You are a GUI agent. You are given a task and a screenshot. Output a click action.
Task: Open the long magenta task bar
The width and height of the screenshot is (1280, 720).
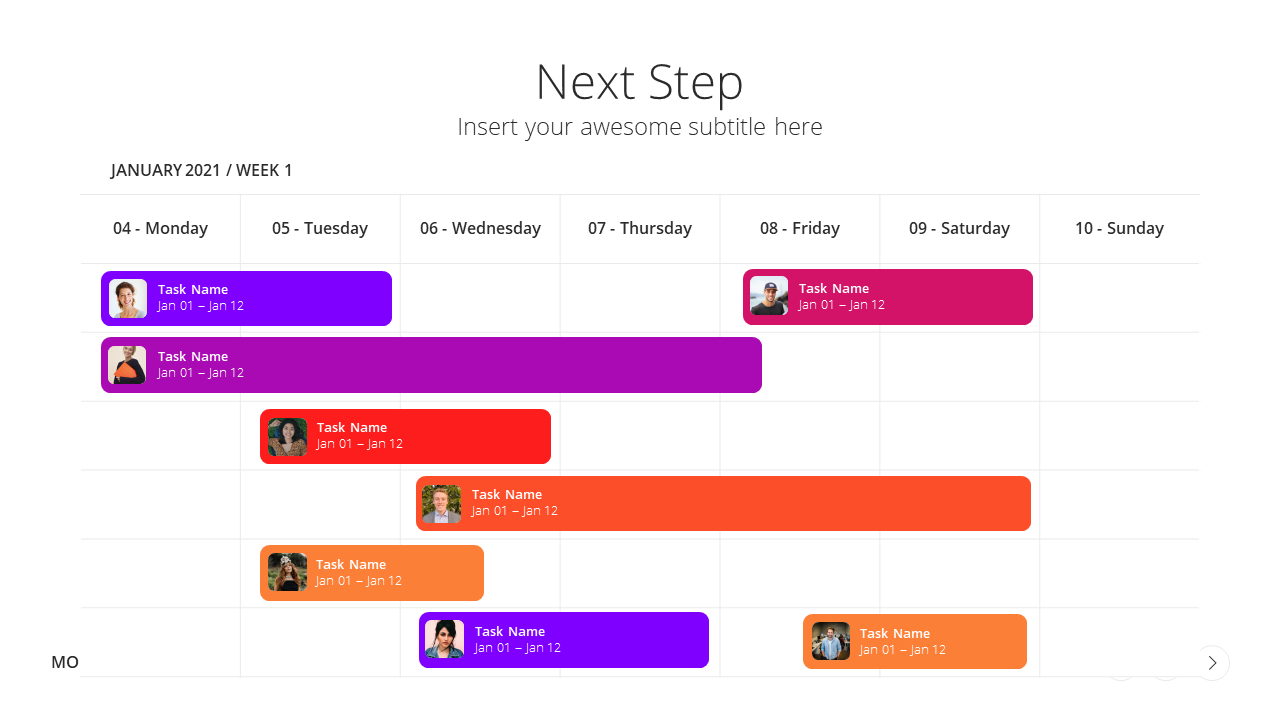431,365
